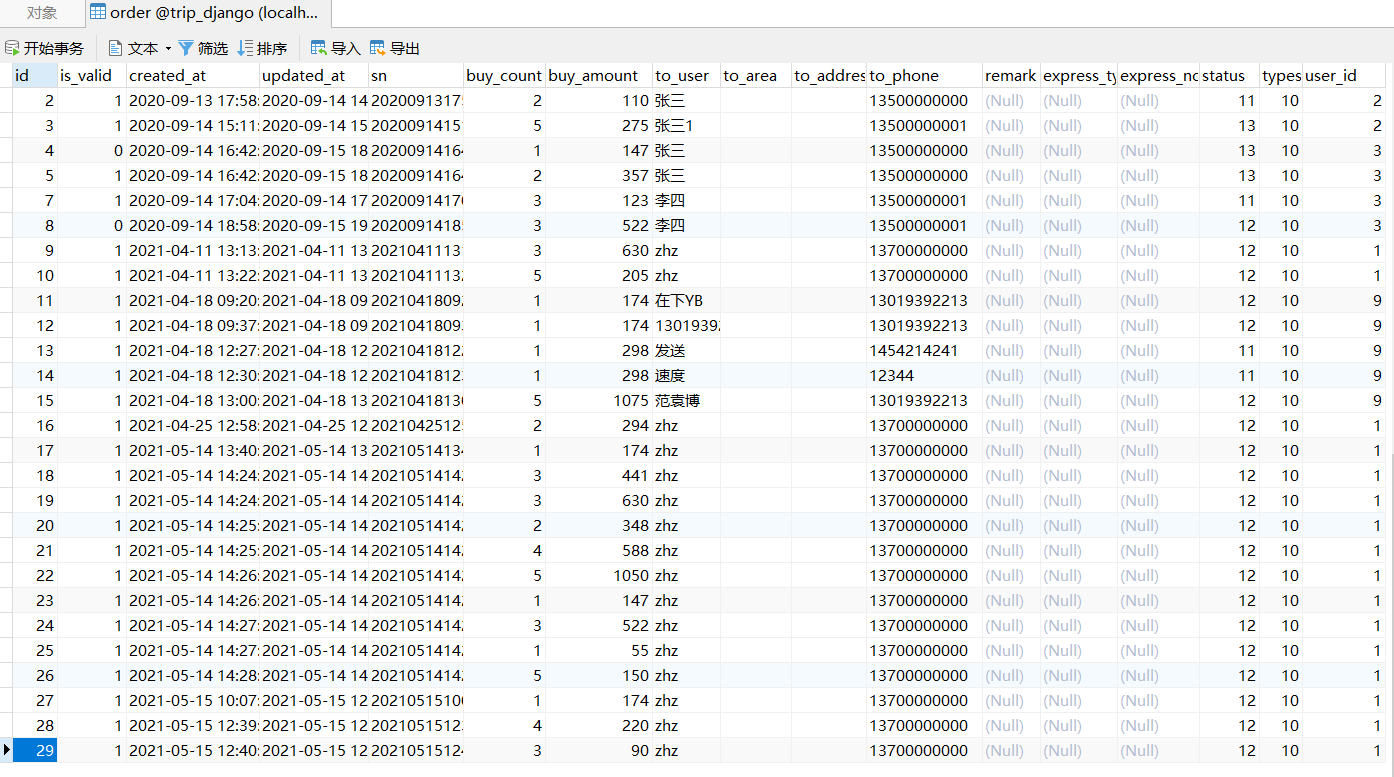This screenshot has width=1394, height=777.
Task: Click the id cell 16
Action: click(x=35, y=425)
